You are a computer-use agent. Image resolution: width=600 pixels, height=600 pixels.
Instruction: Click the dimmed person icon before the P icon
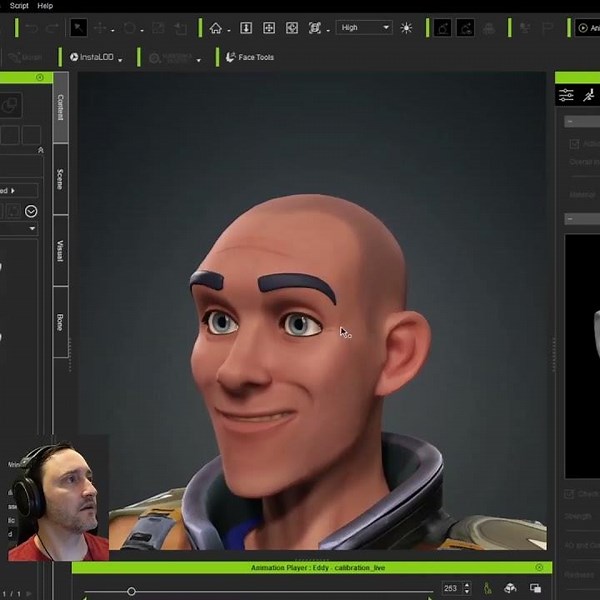pyautogui.click(x=525, y=28)
